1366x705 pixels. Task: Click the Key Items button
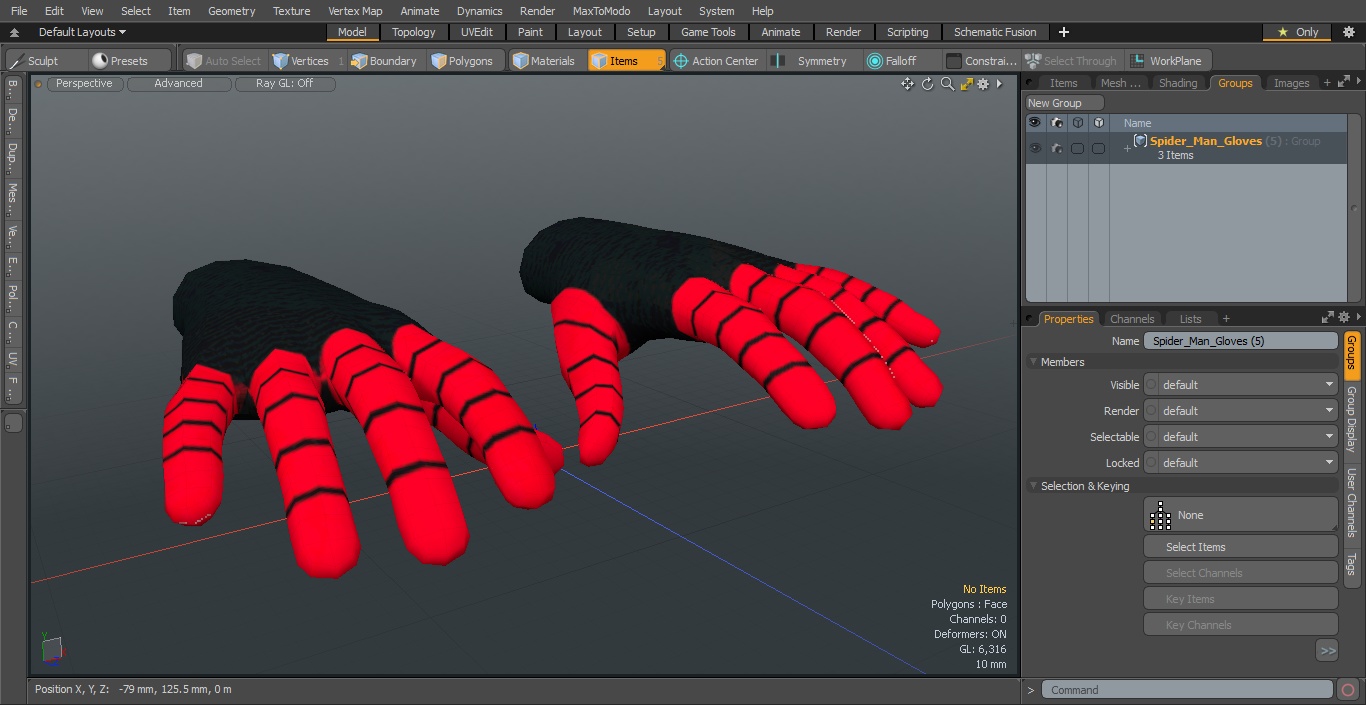[x=1240, y=599]
